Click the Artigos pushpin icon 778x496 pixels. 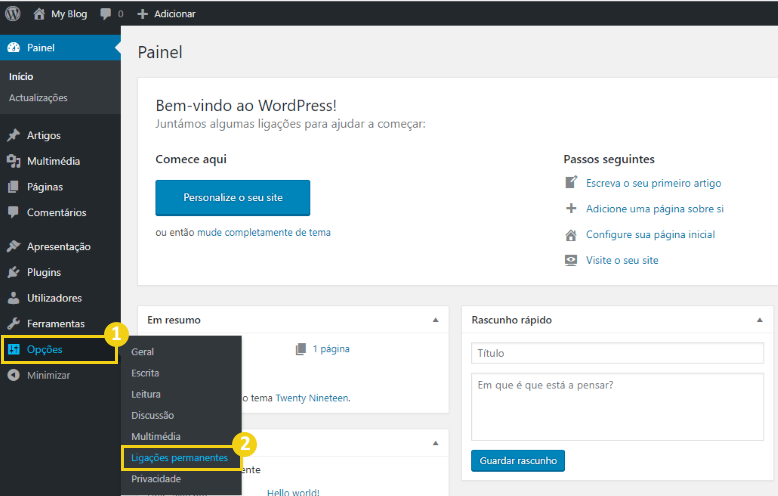point(14,135)
